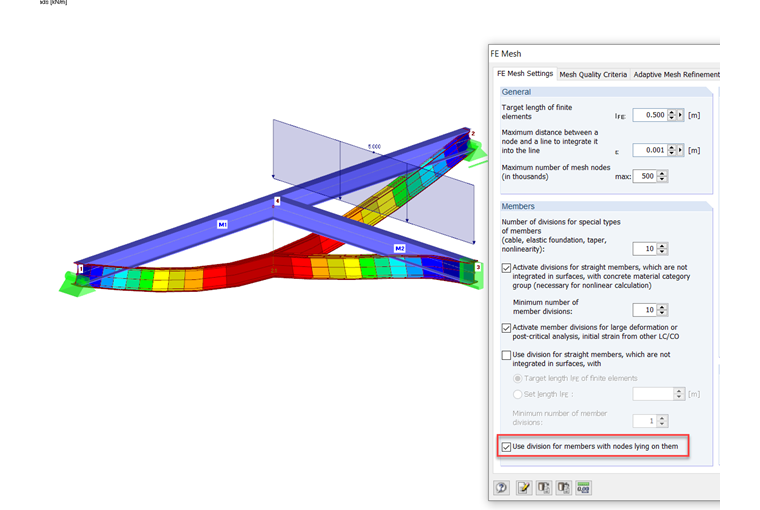Toggle Use division for members with nodes lying on them
This screenshot has height=510, width=760.
click(507, 447)
